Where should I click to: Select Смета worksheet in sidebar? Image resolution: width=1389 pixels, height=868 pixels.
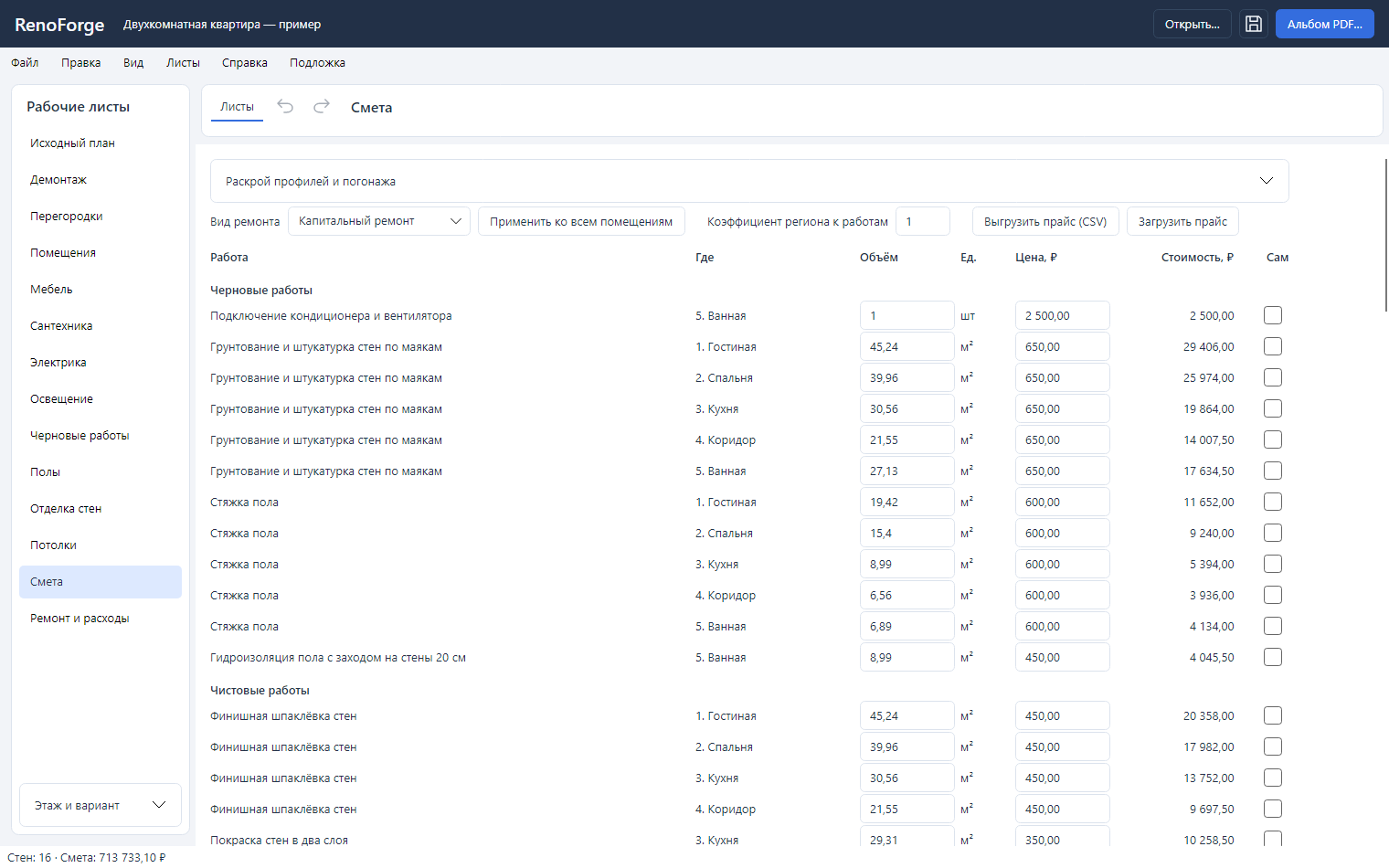pyautogui.click(x=101, y=582)
